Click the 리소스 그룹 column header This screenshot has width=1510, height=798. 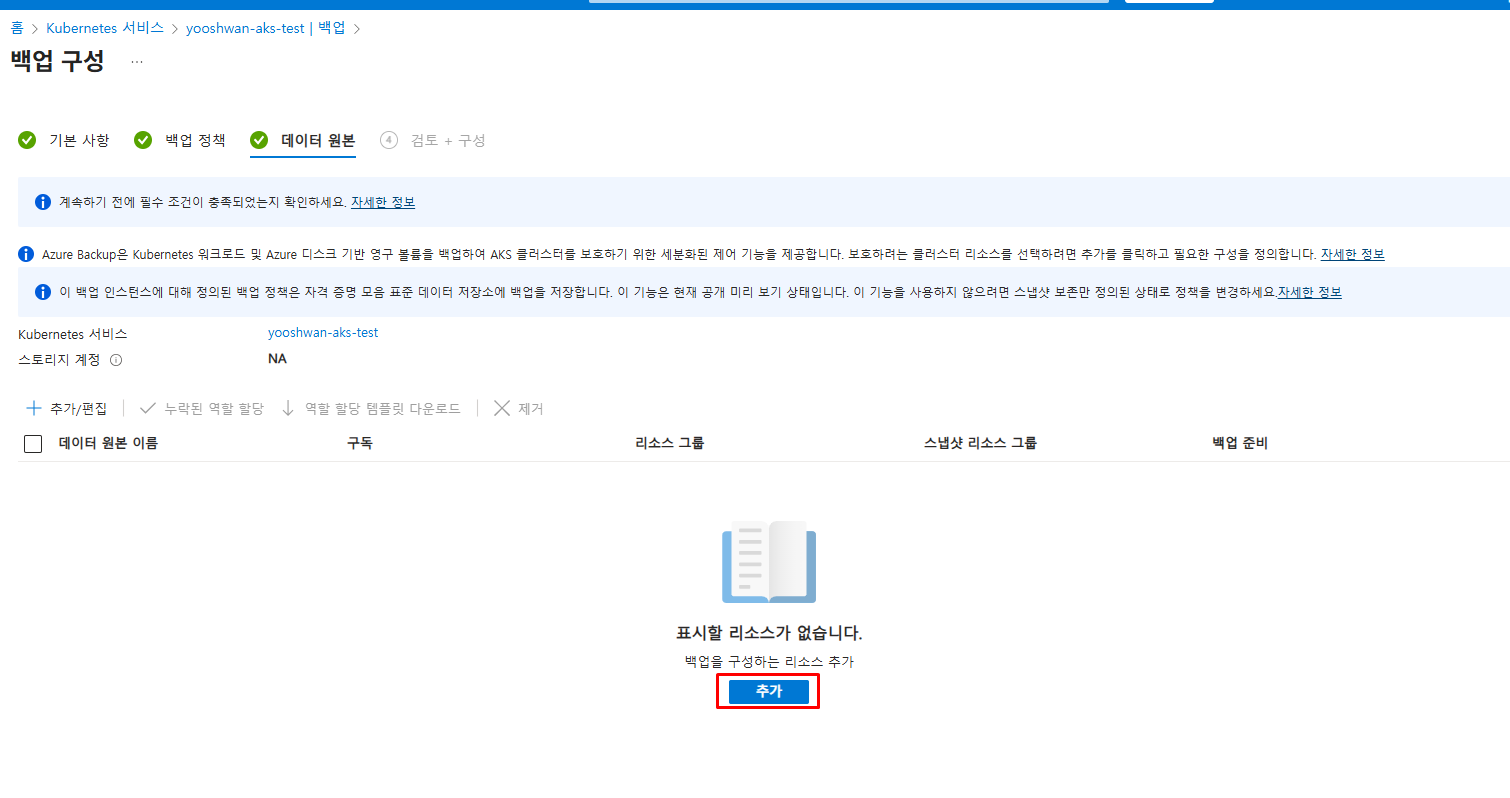pyautogui.click(x=670, y=443)
